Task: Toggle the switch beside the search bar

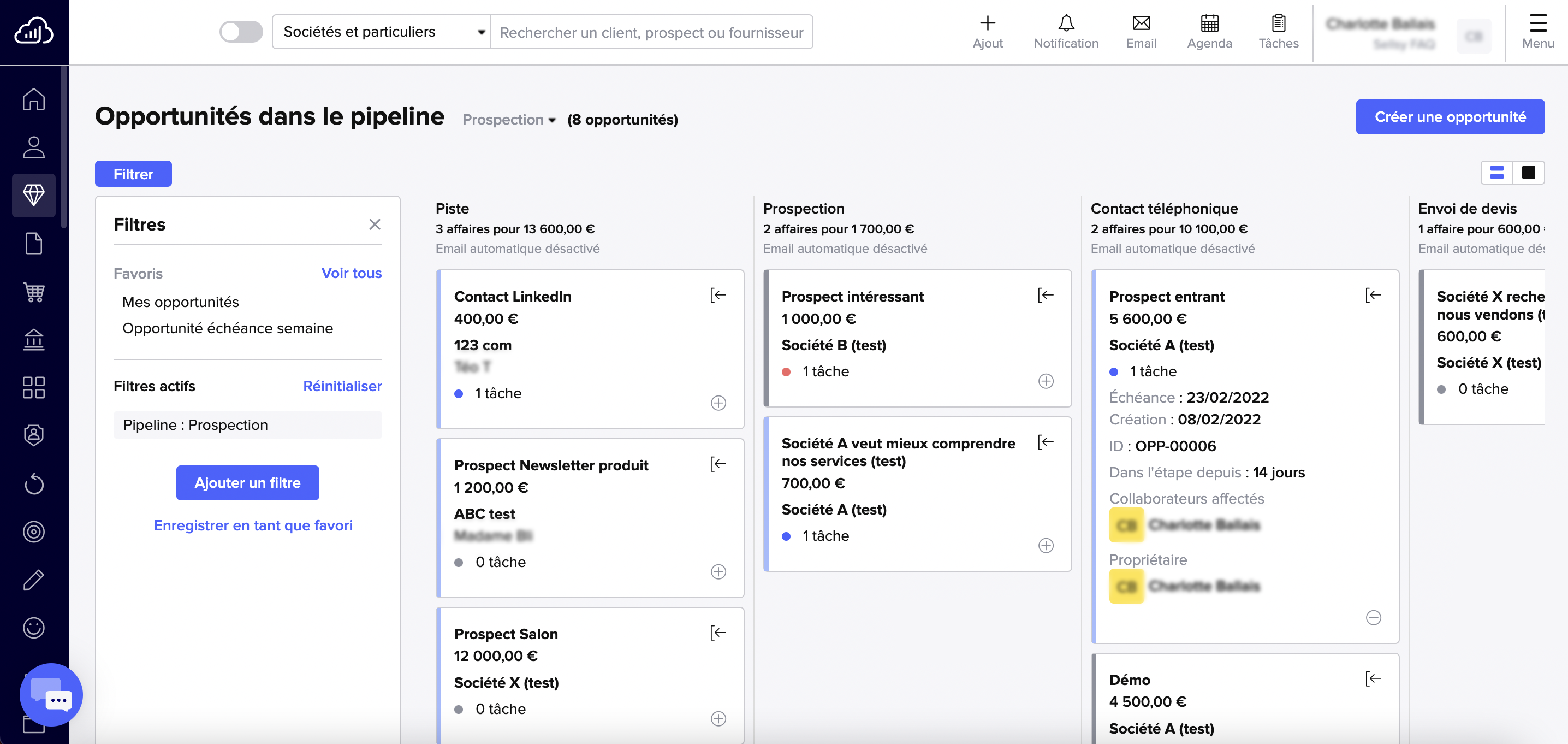Action: (x=241, y=32)
